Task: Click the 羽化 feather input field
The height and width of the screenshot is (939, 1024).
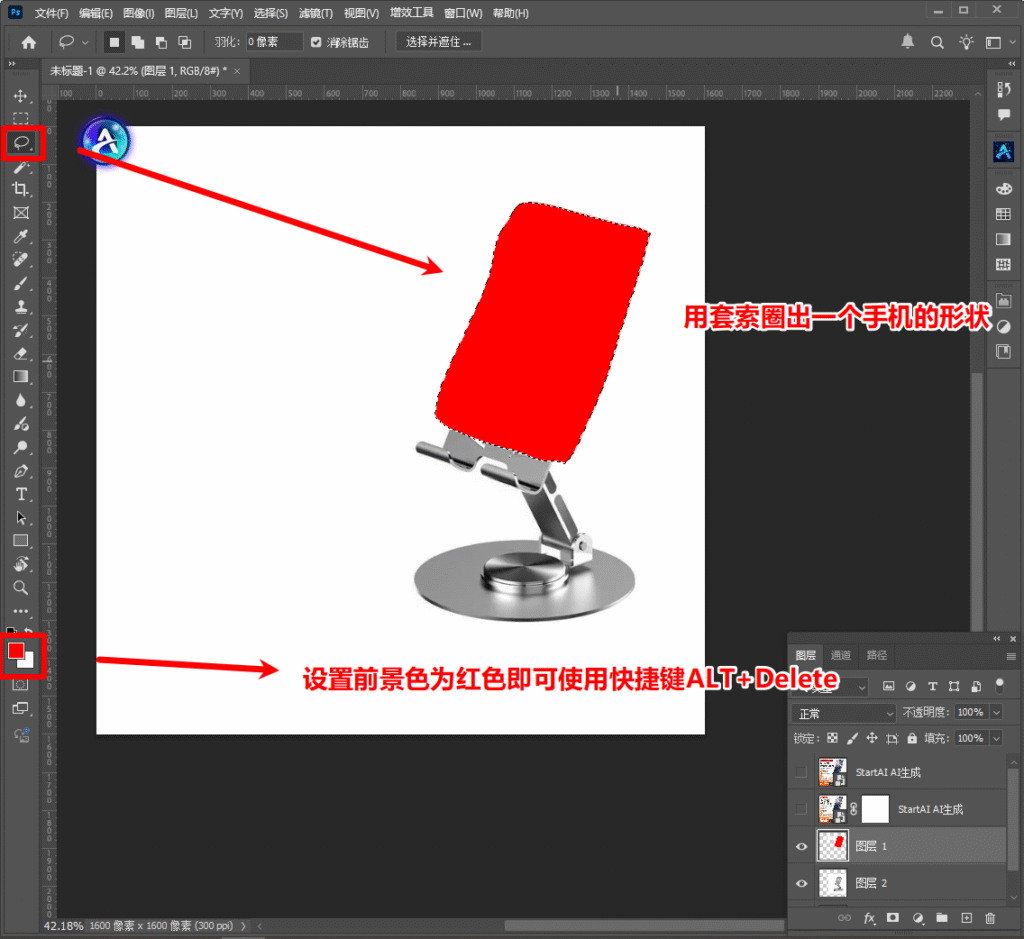Action: coord(274,42)
